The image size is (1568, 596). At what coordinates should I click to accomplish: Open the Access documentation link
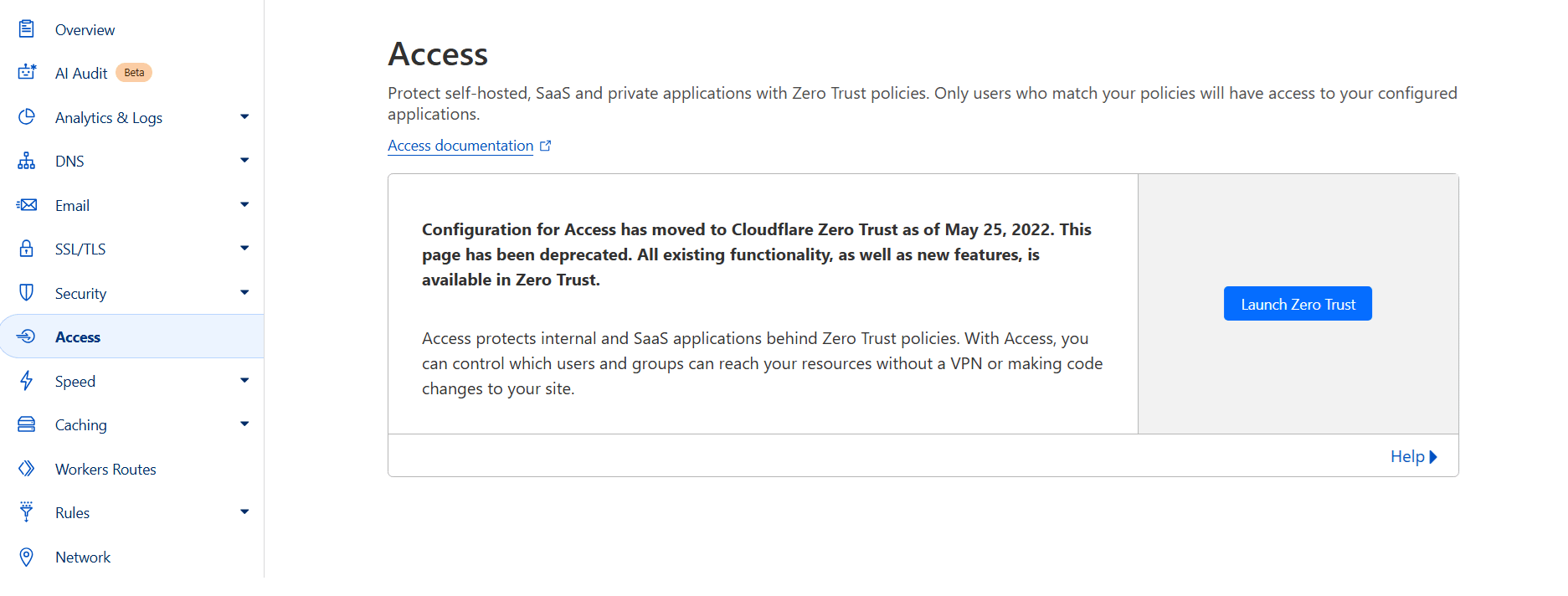pyautogui.click(x=460, y=145)
